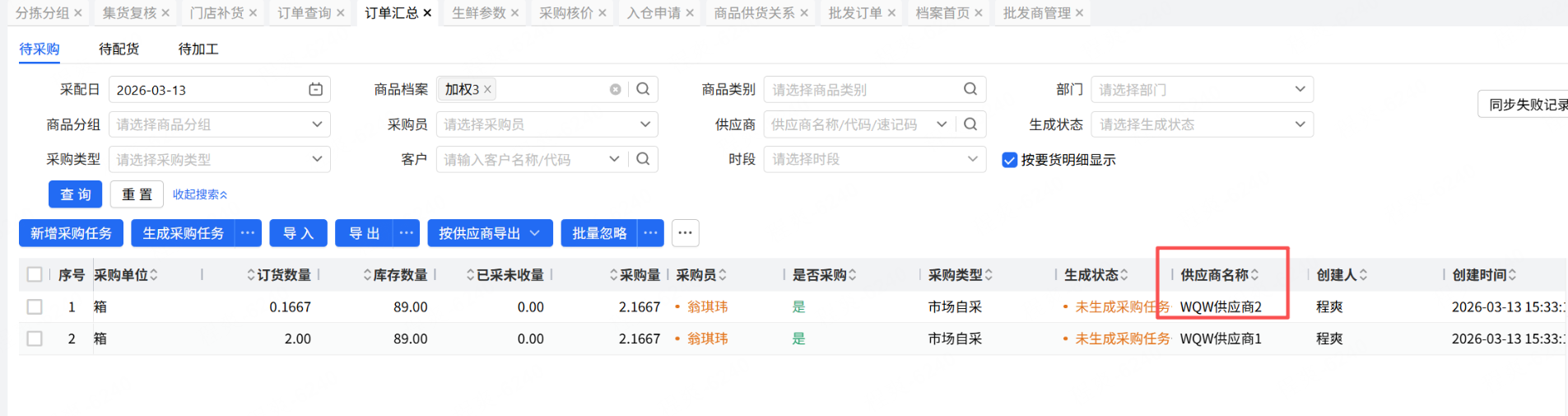Open 按供应商导出 dropdown menu
This screenshot has width=1568, height=416.
coord(490,233)
